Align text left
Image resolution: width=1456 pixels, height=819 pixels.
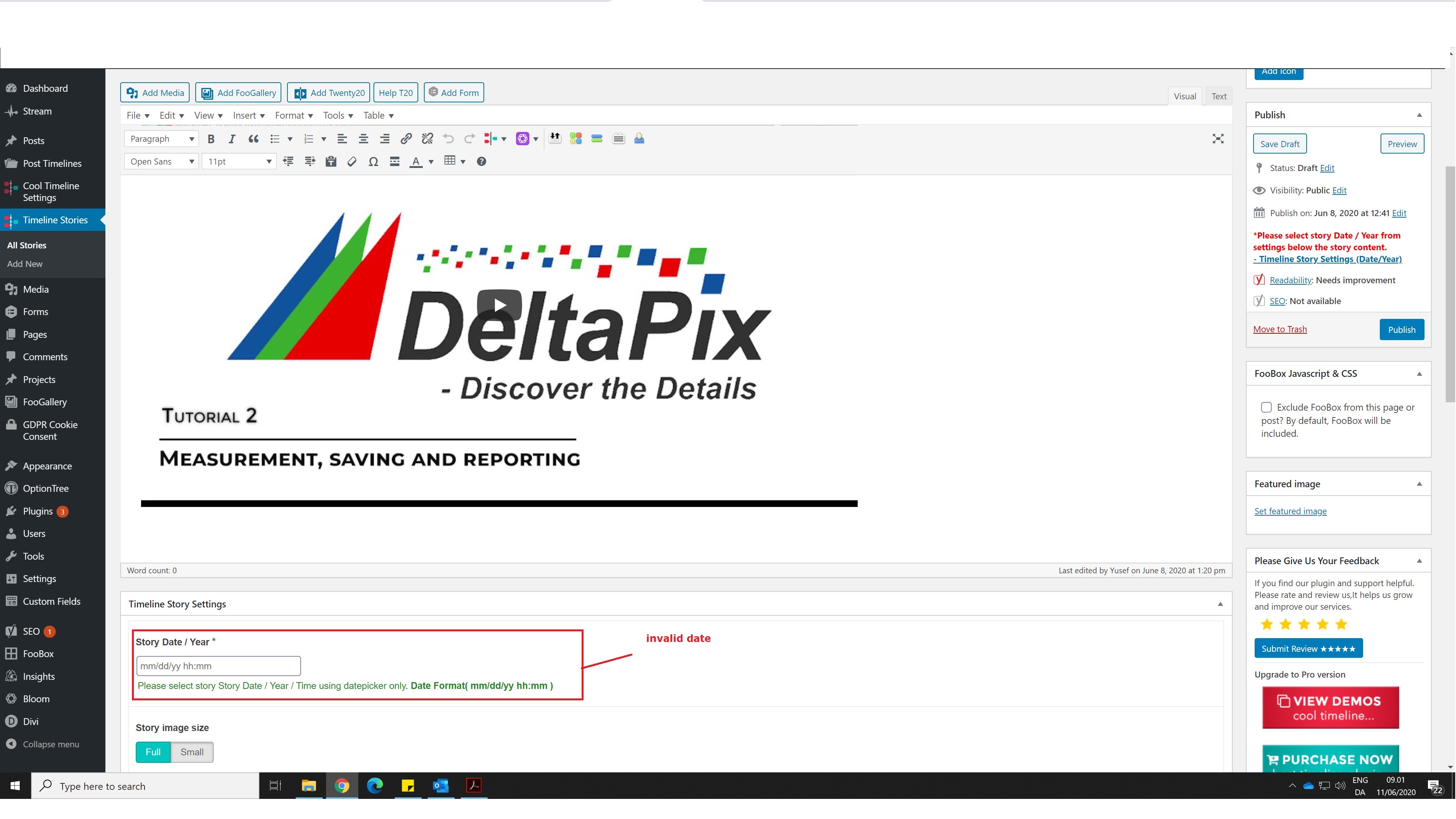pos(342,139)
